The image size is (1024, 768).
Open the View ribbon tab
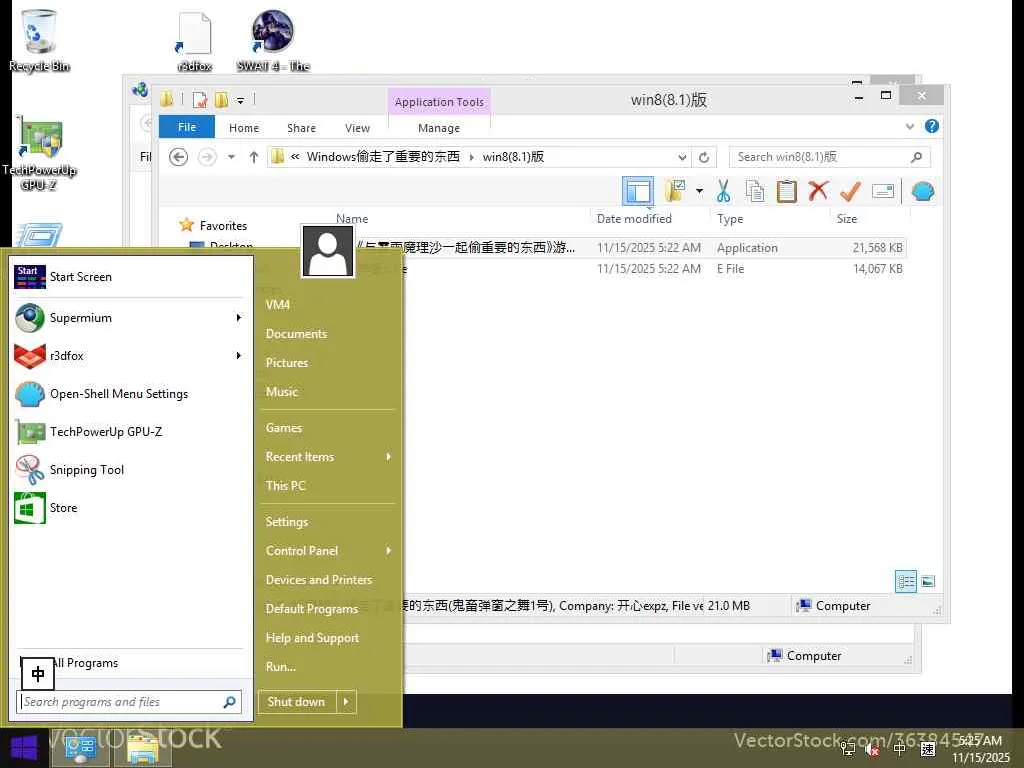point(357,128)
